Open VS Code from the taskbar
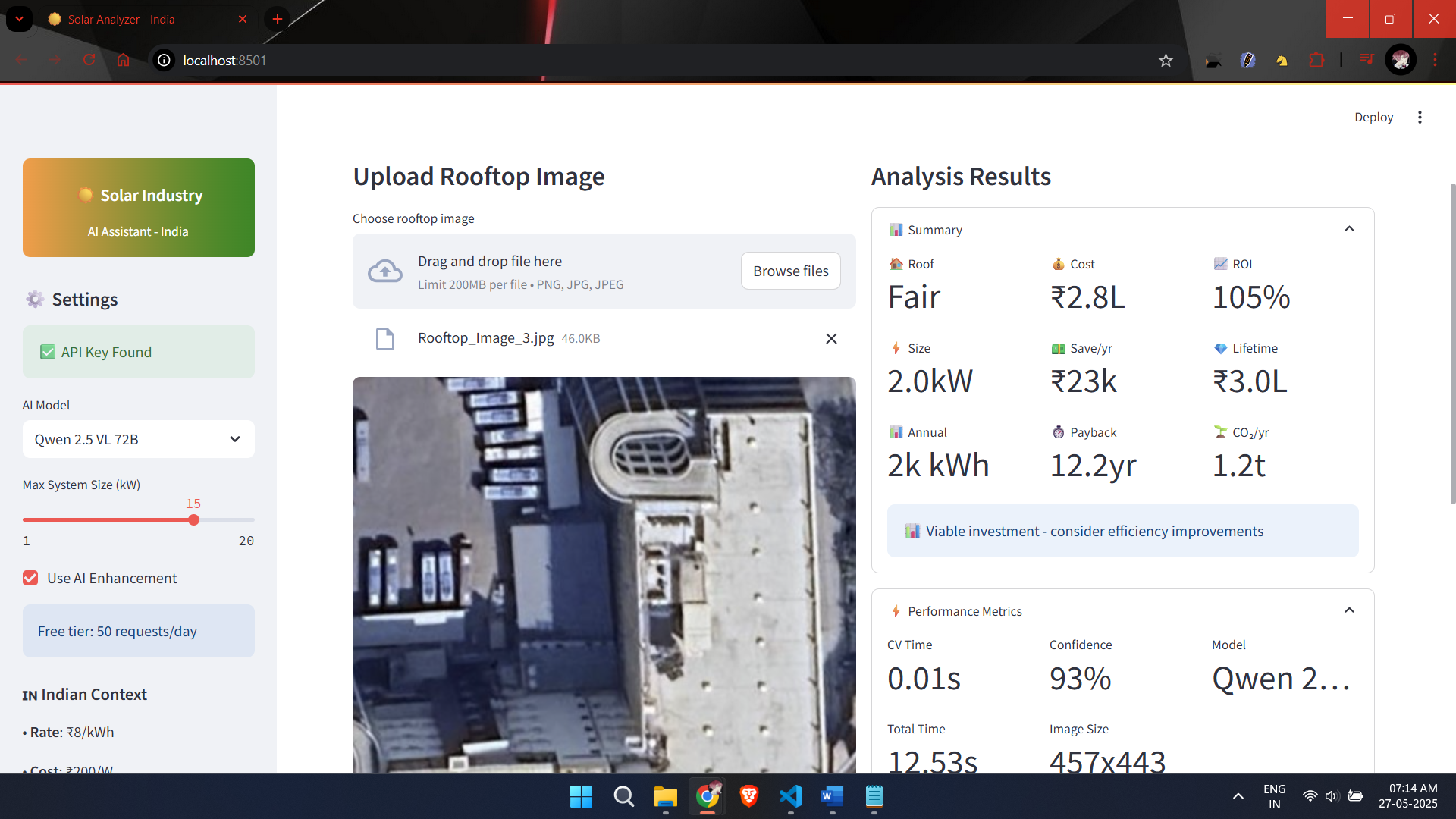Viewport: 1456px width, 819px height. tap(790, 796)
